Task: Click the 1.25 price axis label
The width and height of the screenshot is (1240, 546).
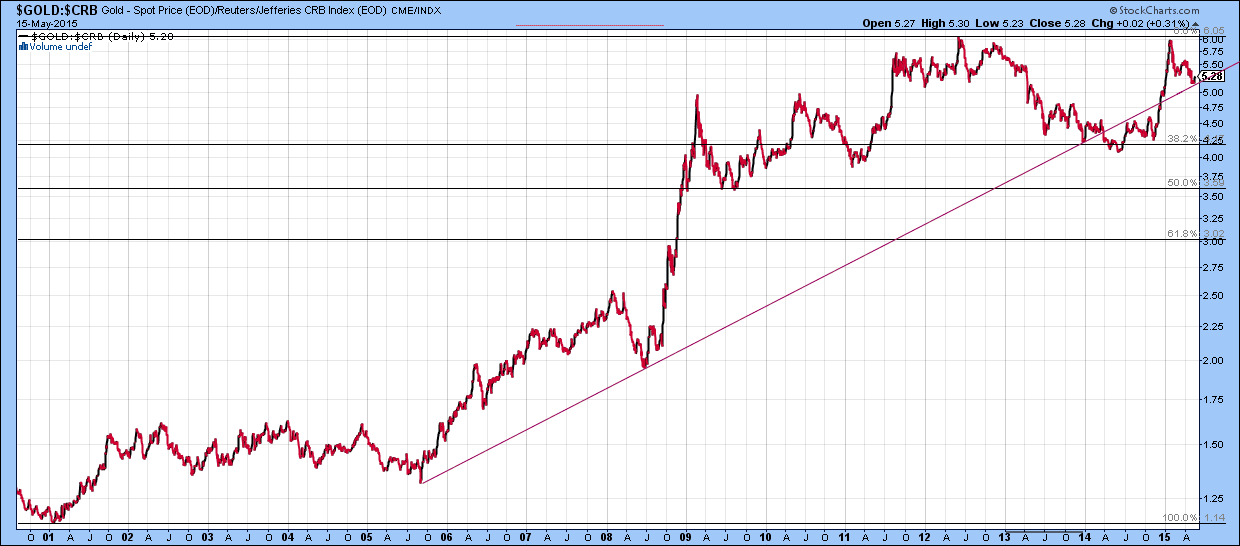Action: click(1214, 499)
